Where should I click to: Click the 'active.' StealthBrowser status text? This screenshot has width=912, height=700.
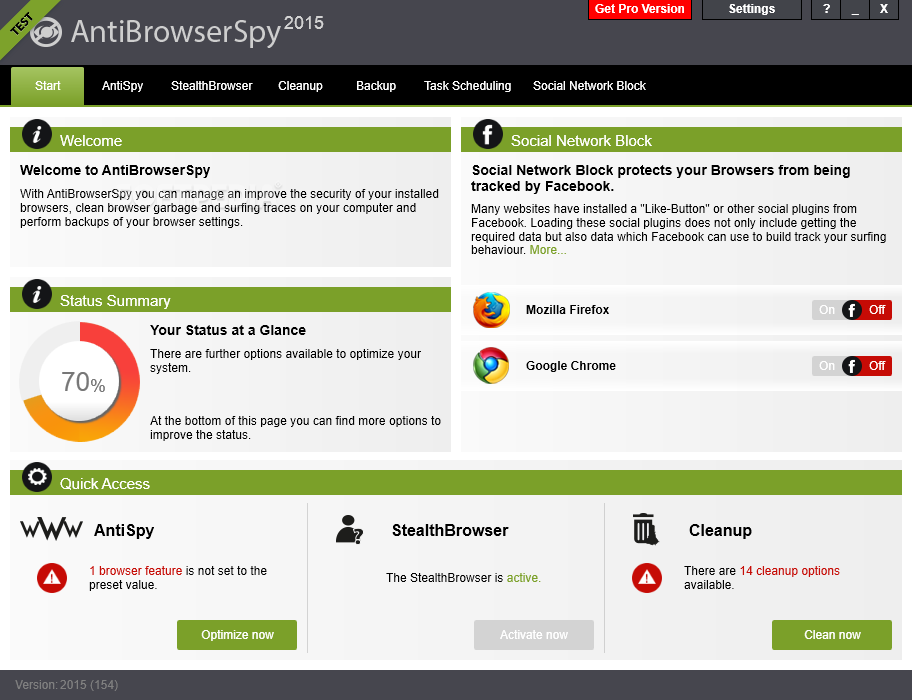click(x=523, y=578)
